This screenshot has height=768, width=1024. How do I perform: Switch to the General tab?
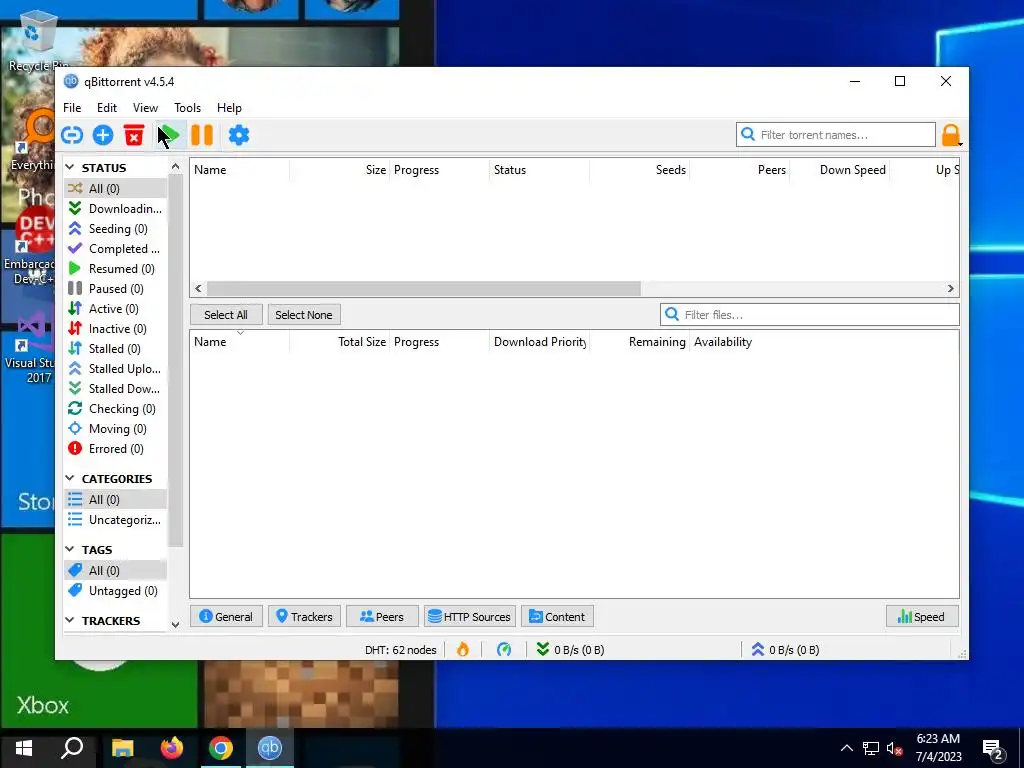coord(226,616)
